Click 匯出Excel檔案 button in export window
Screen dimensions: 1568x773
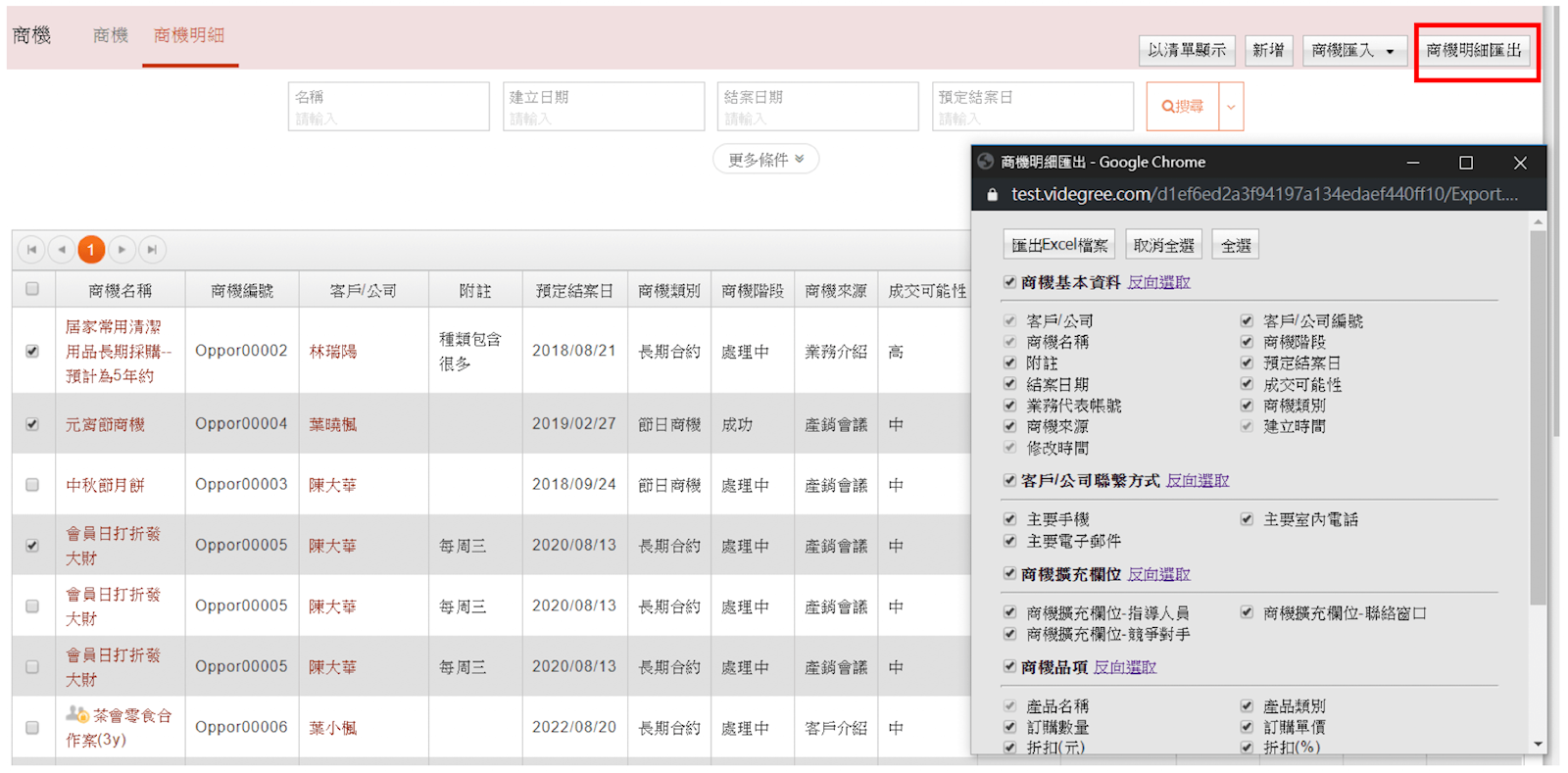click(x=1059, y=245)
